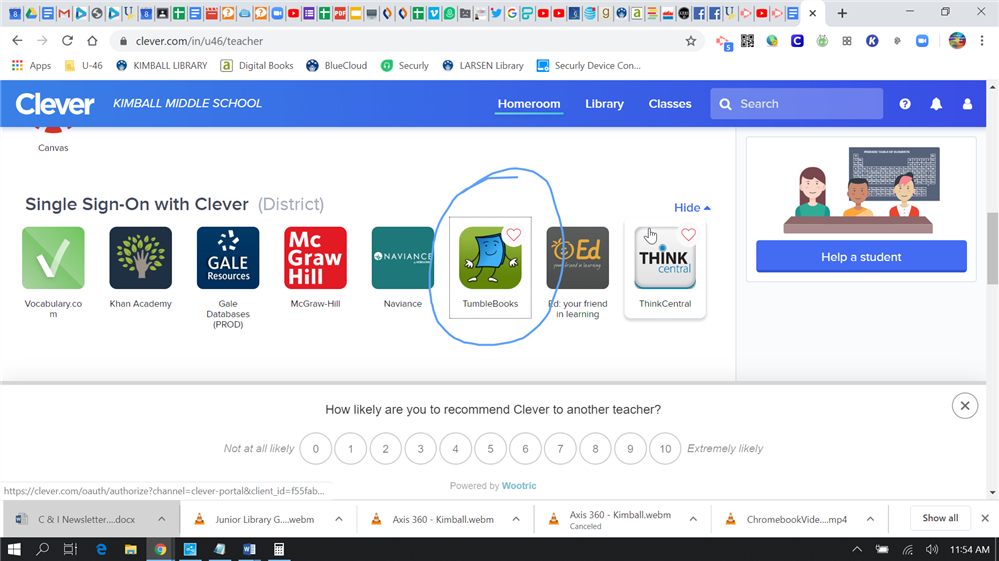Dismiss the Clever survey panel
Image resolution: width=999 pixels, height=561 pixels.
pos(965,406)
